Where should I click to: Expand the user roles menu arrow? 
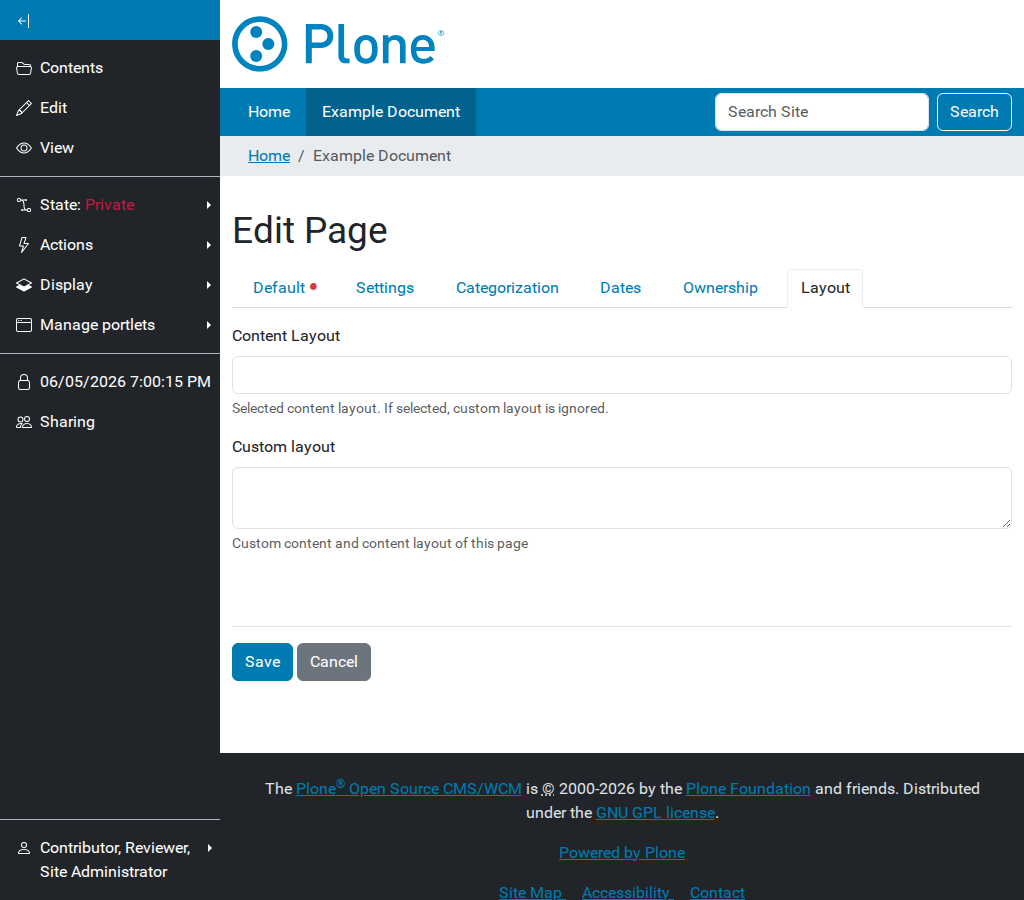tap(209, 848)
